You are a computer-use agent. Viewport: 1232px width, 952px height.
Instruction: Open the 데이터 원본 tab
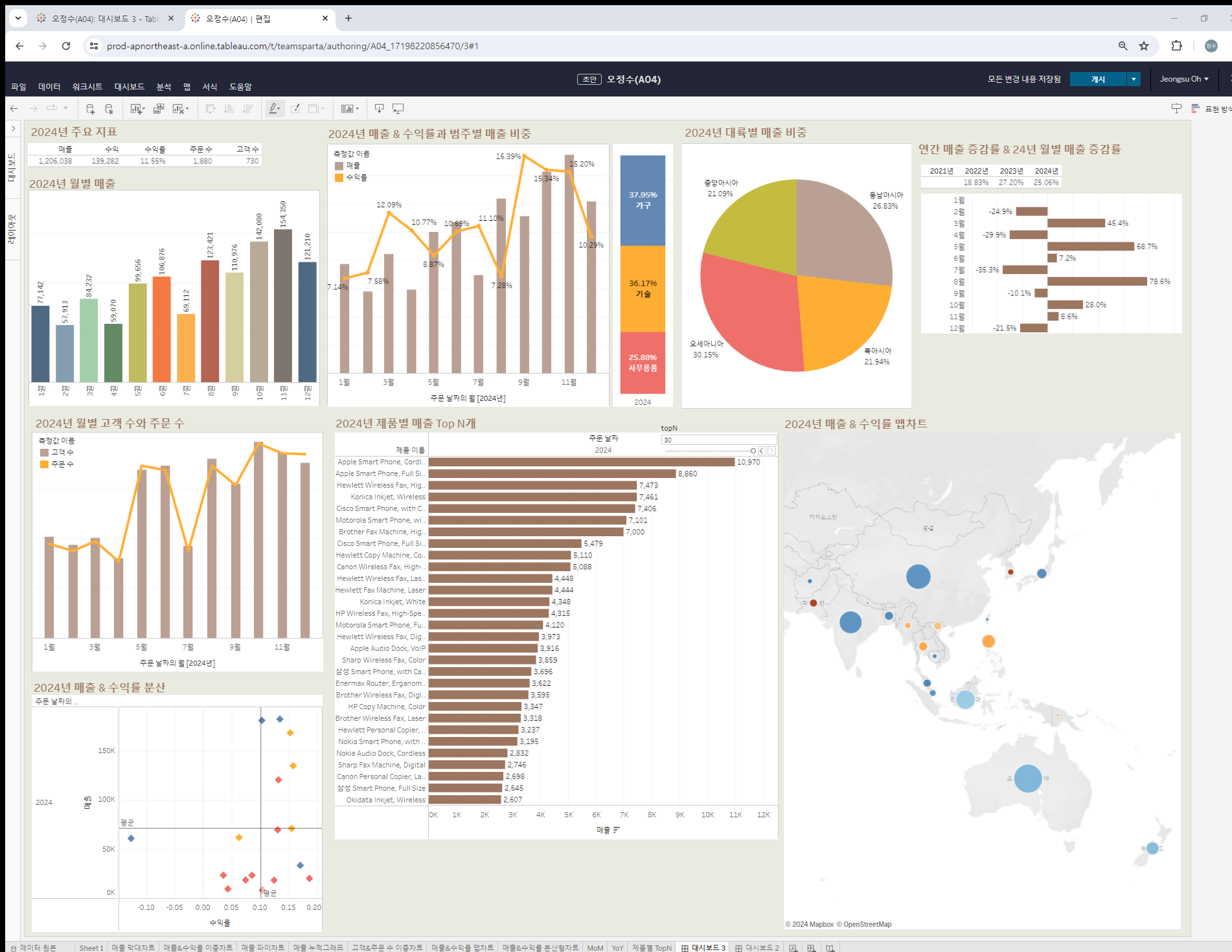[34, 947]
